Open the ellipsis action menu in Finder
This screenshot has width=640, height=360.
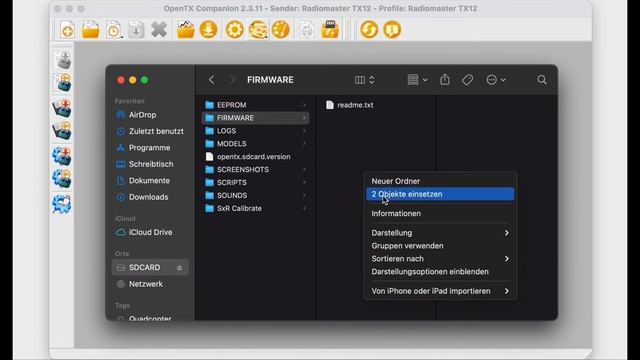pos(496,80)
